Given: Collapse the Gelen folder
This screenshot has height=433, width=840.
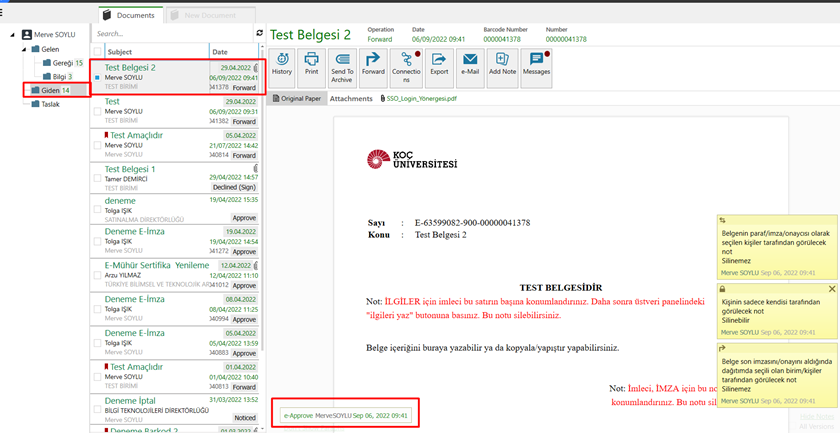Looking at the screenshot, I should click(x=23, y=49).
